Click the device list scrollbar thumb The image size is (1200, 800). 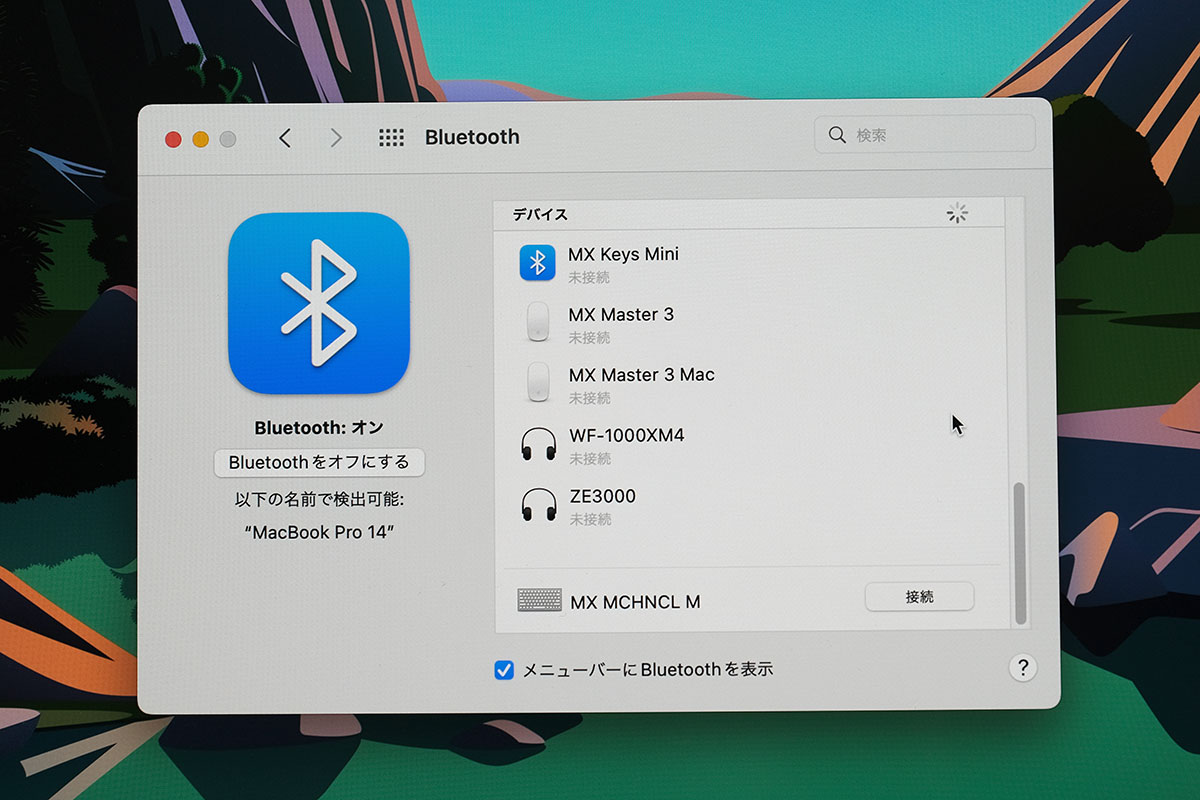[1020, 554]
